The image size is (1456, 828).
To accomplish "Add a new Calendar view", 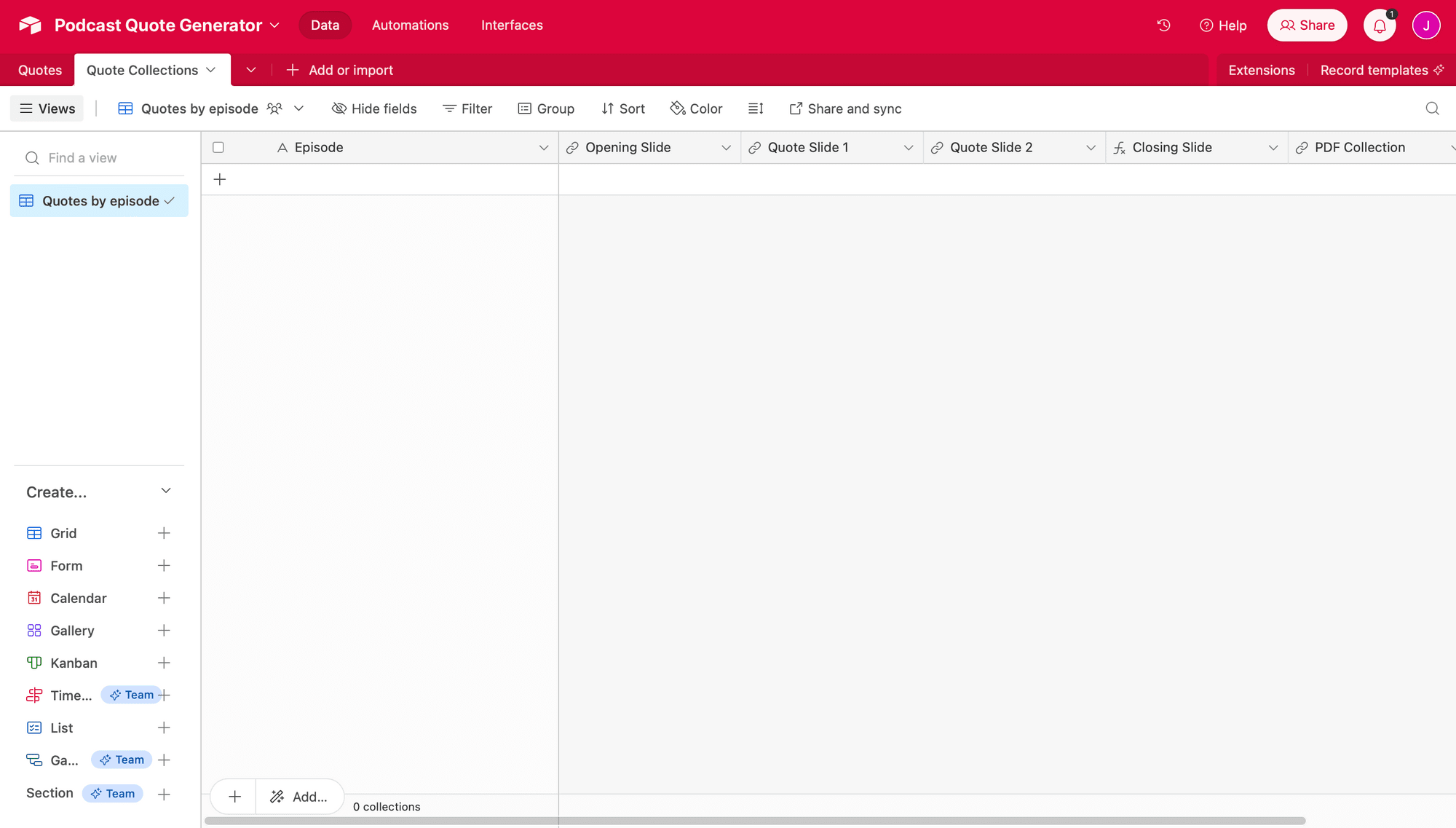I will pyautogui.click(x=164, y=598).
